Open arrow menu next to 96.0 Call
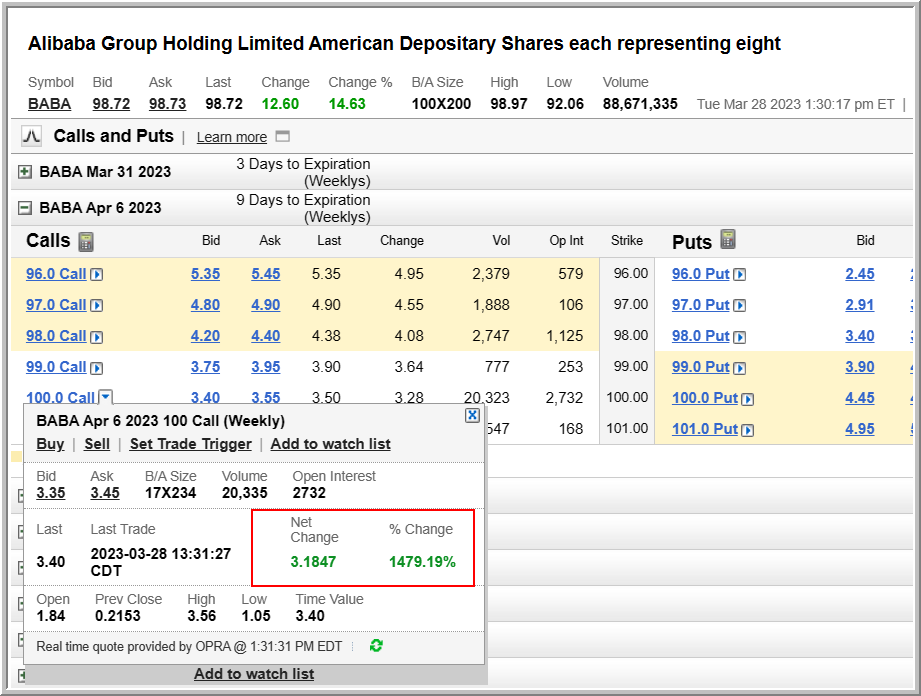Image resolution: width=921 pixels, height=696 pixels. (96, 274)
